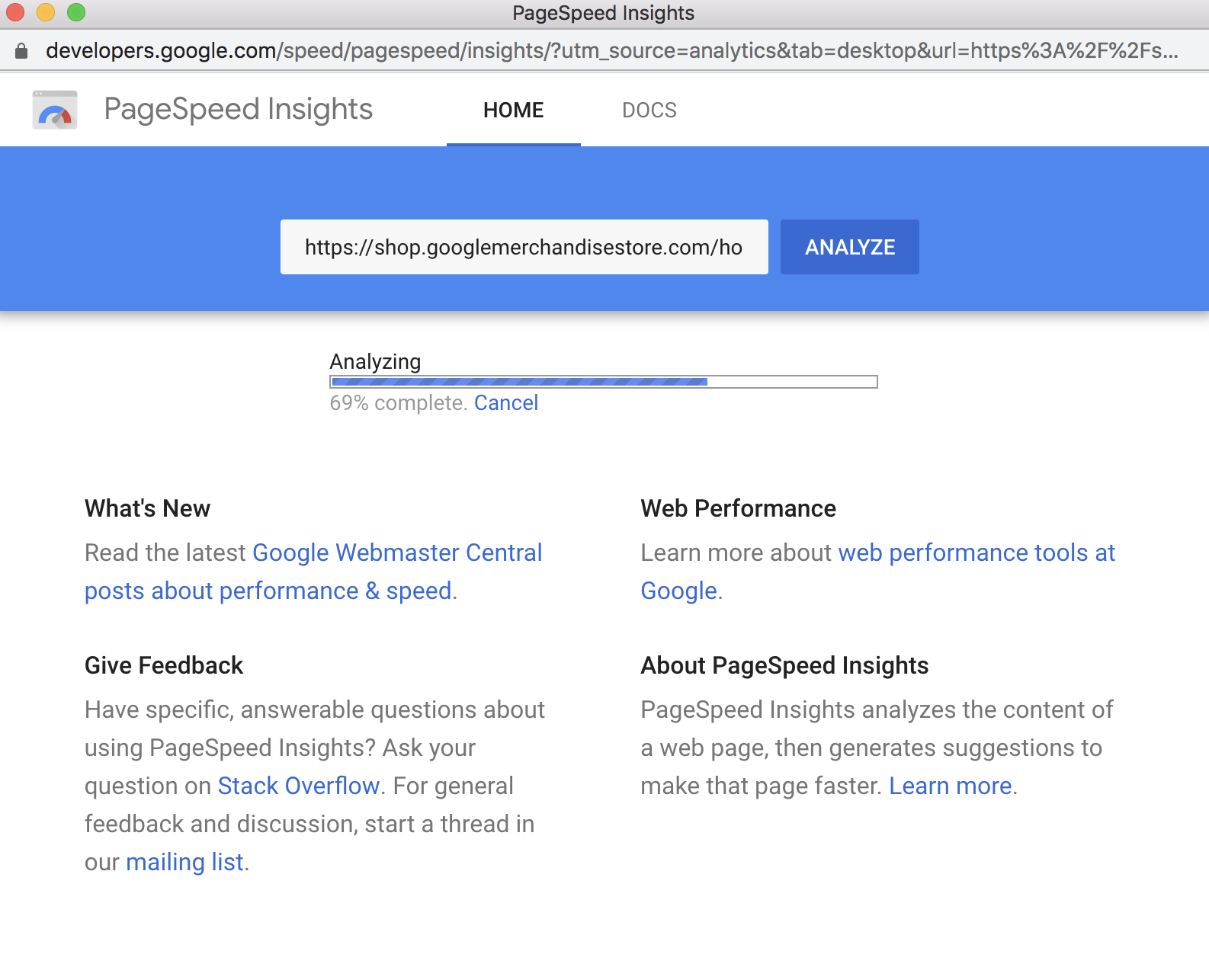Visit the Stack Overflow link
1209x980 pixels.
(299, 786)
